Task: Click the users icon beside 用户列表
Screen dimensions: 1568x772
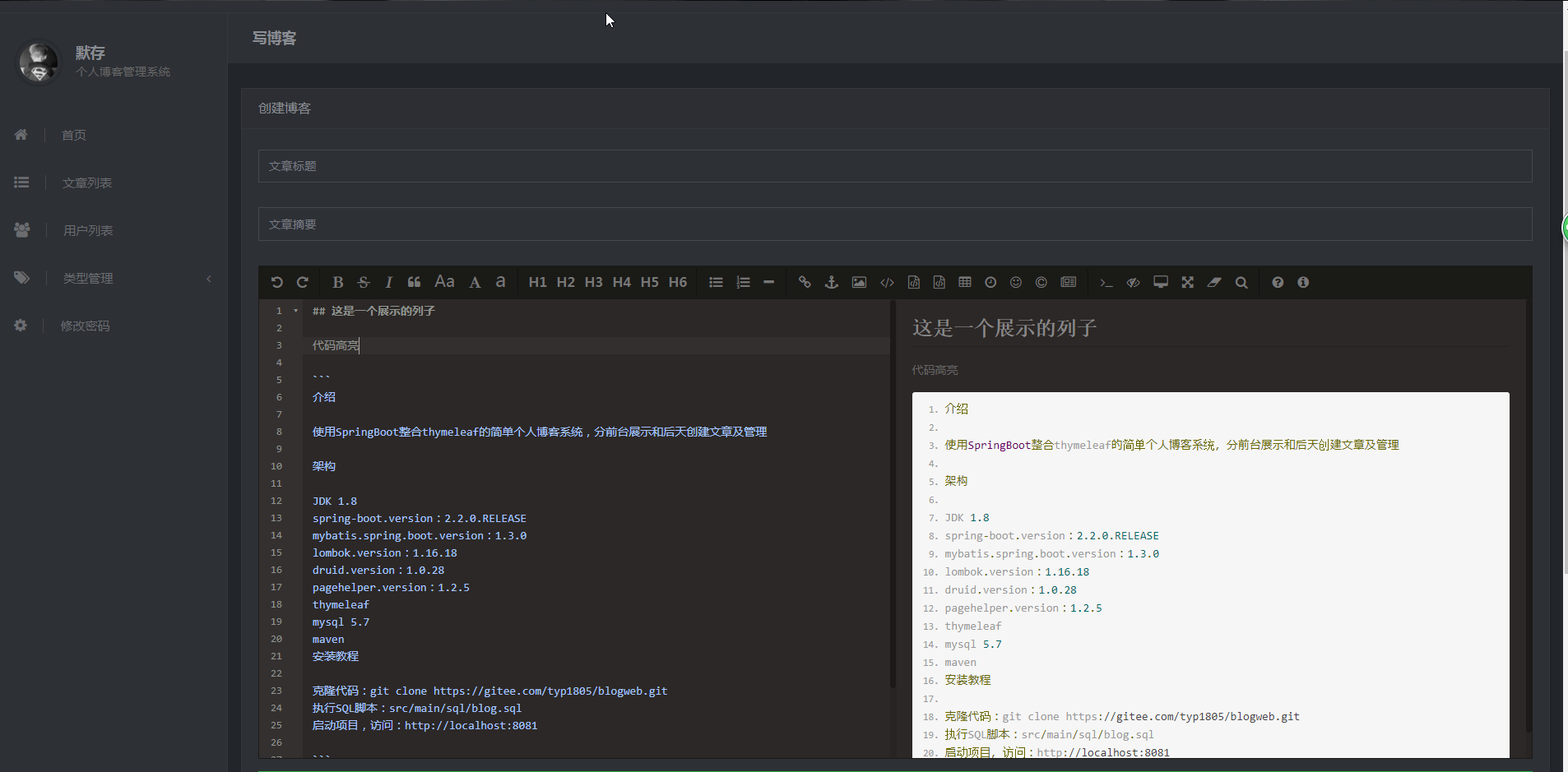Action: pos(22,230)
